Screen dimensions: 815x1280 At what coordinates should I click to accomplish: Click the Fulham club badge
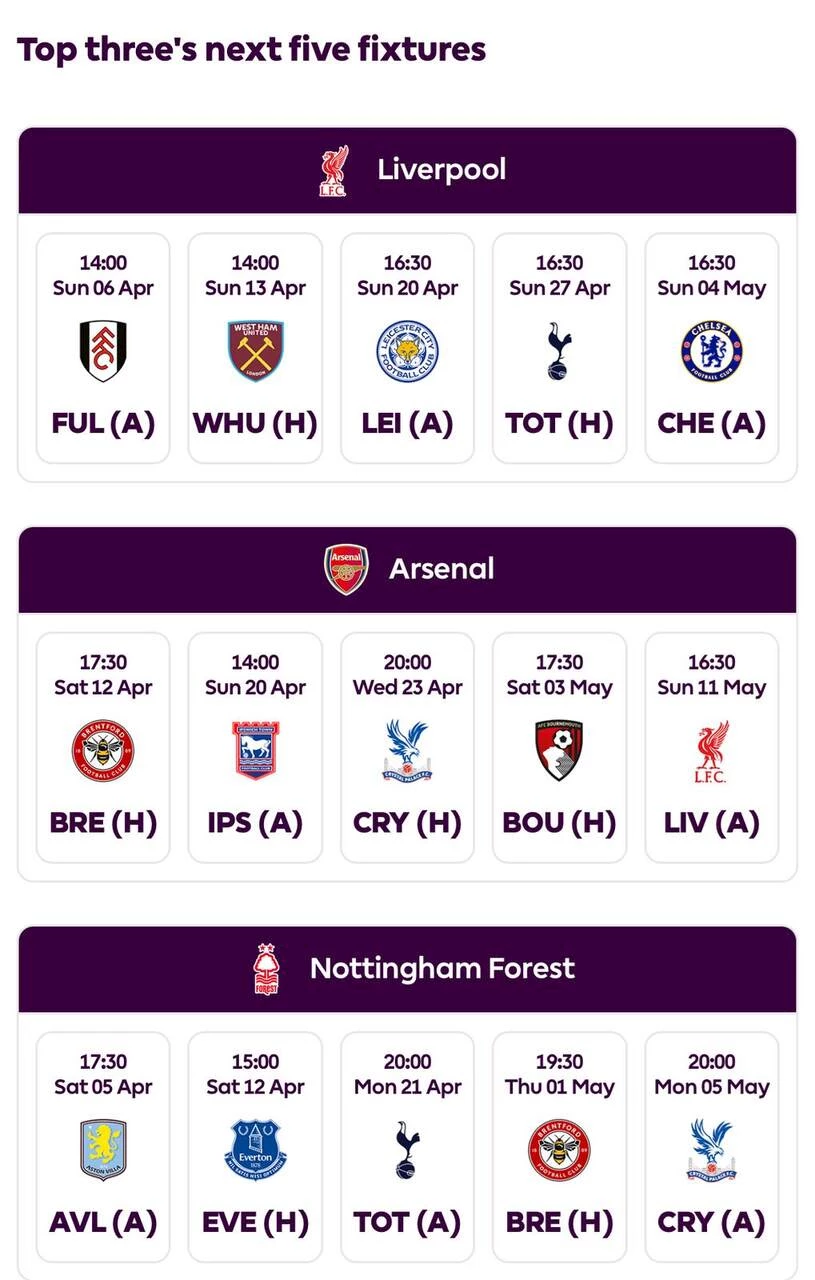coord(103,351)
